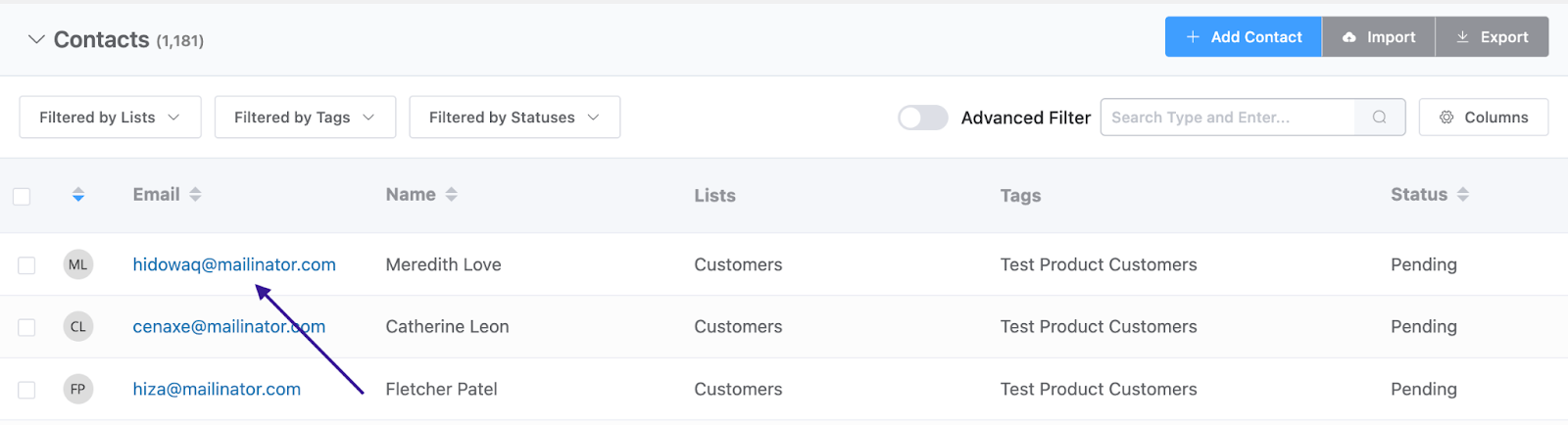1568x425 pixels.
Task: Collapse the Contacts section chevron
Action: point(36,39)
